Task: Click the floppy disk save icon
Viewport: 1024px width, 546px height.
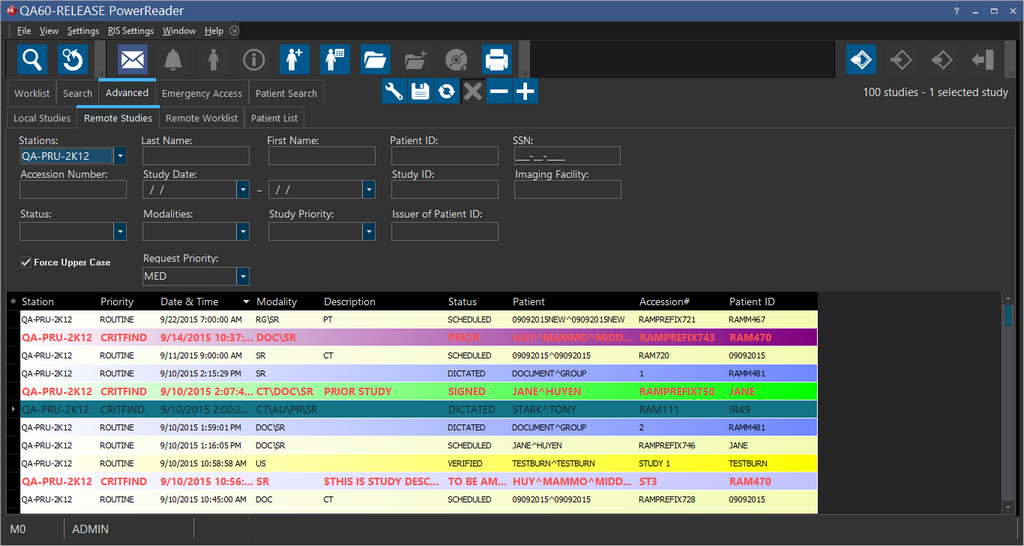Action: [x=420, y=92]
